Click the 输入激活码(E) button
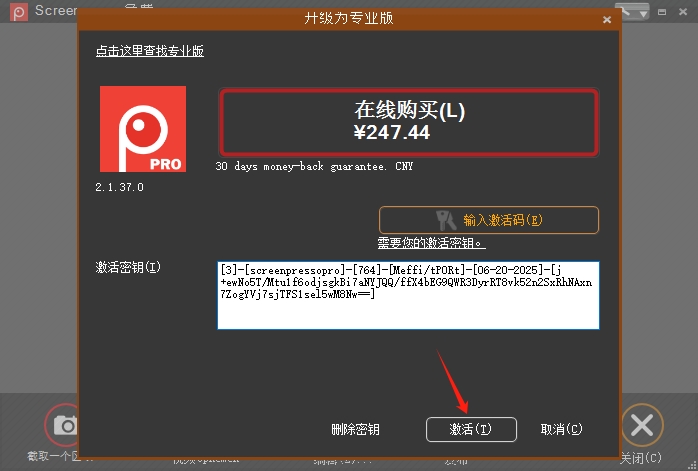Image resolution: width=698 pixels, height=471 pixels. 488,220
